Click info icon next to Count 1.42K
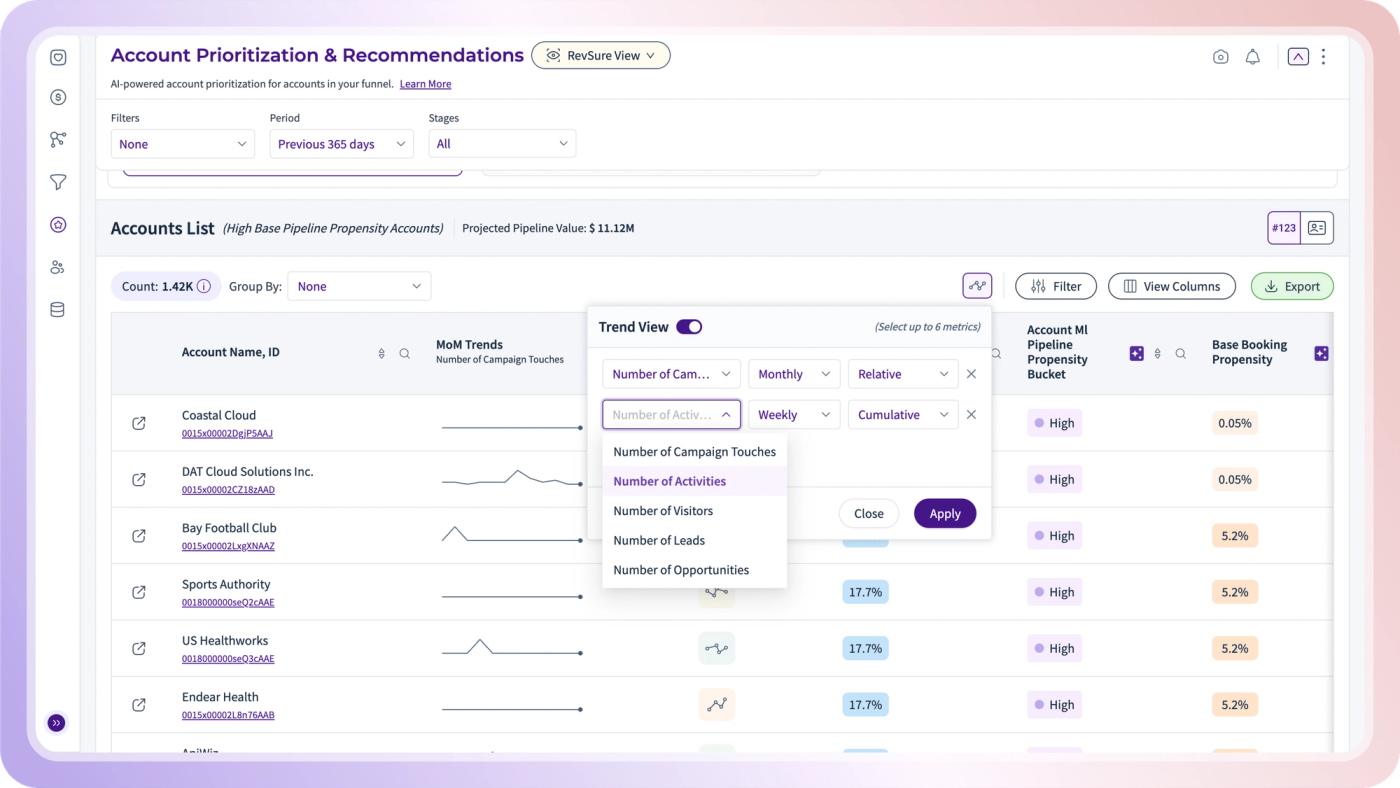The image size is (1400, 788). pos(204,286)
